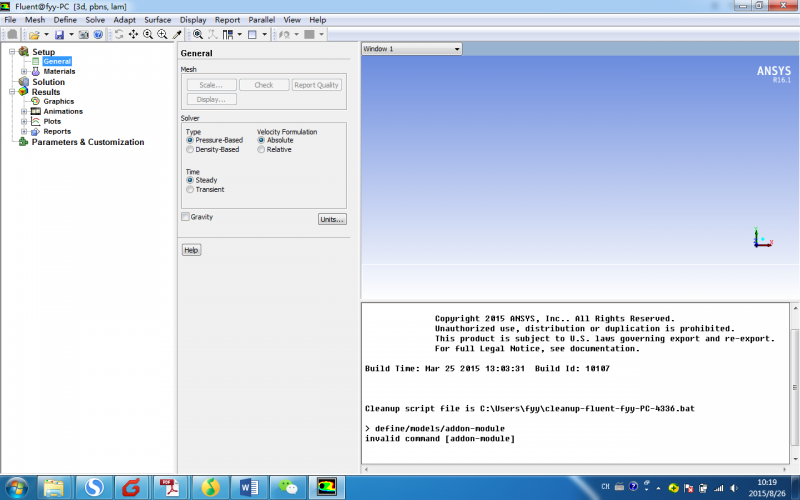The height and width of the screenshot is (500, 800).
Task: Select Density-Based solver type
Action: (x=190, y=150)
